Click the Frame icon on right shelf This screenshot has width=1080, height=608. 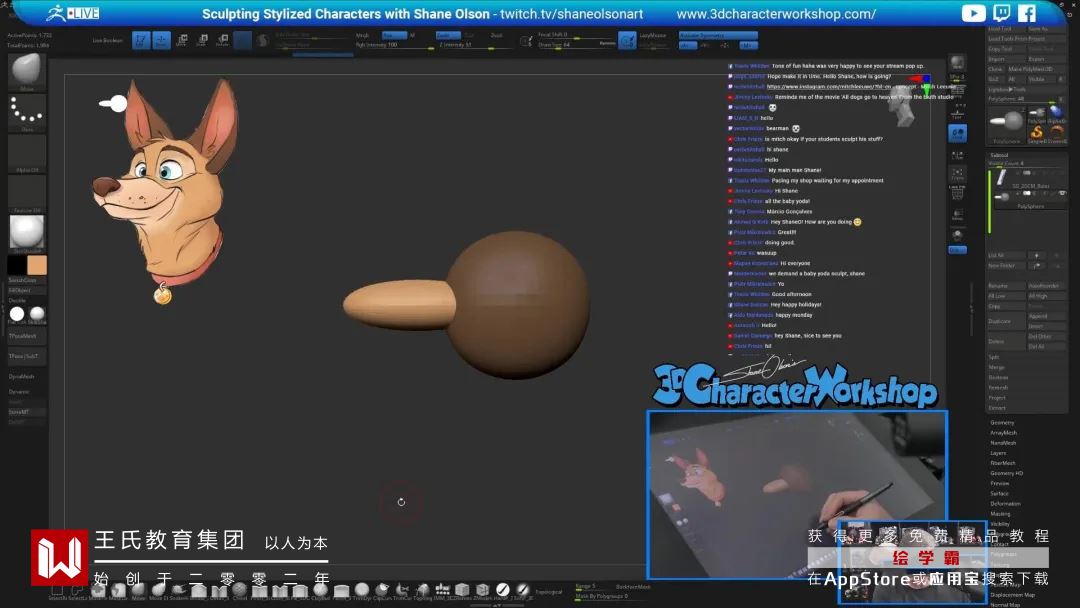click(957, 174)
